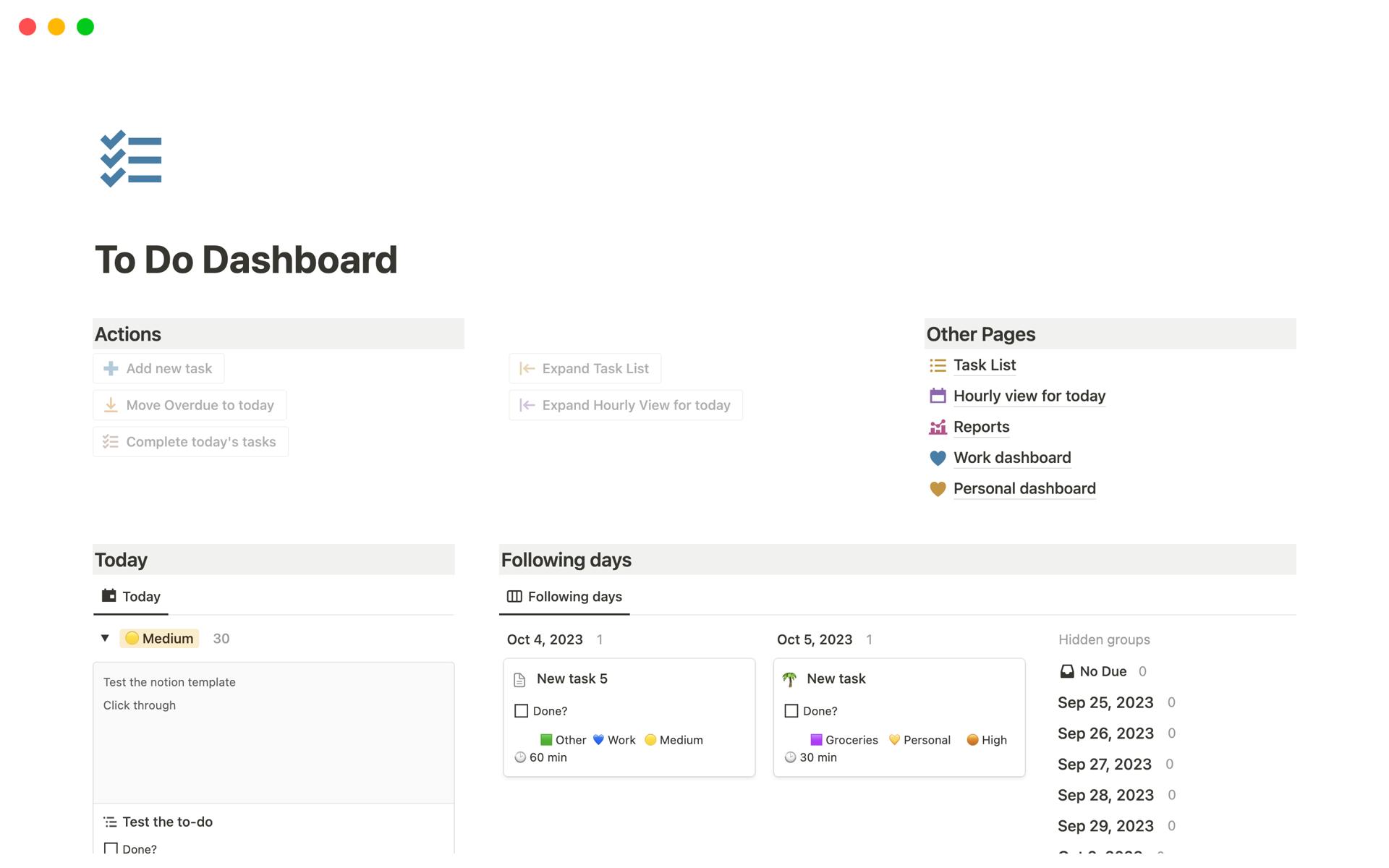Viewport: 1389px width, 868px height.
Task: Expand the Sep 25, 2023 hidden group
Action: point(1105,702)
